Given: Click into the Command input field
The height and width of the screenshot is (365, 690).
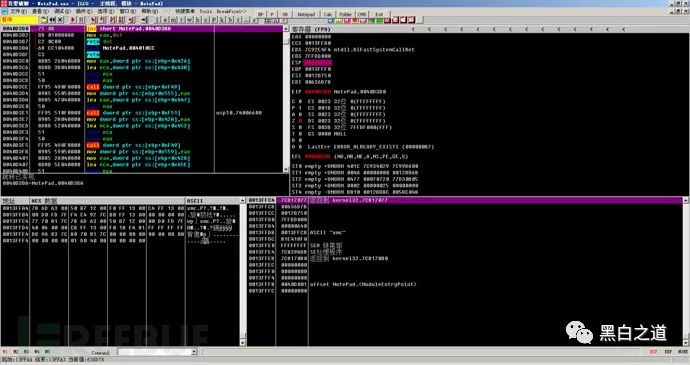Looking at the screenshot, I should point(154,352).
